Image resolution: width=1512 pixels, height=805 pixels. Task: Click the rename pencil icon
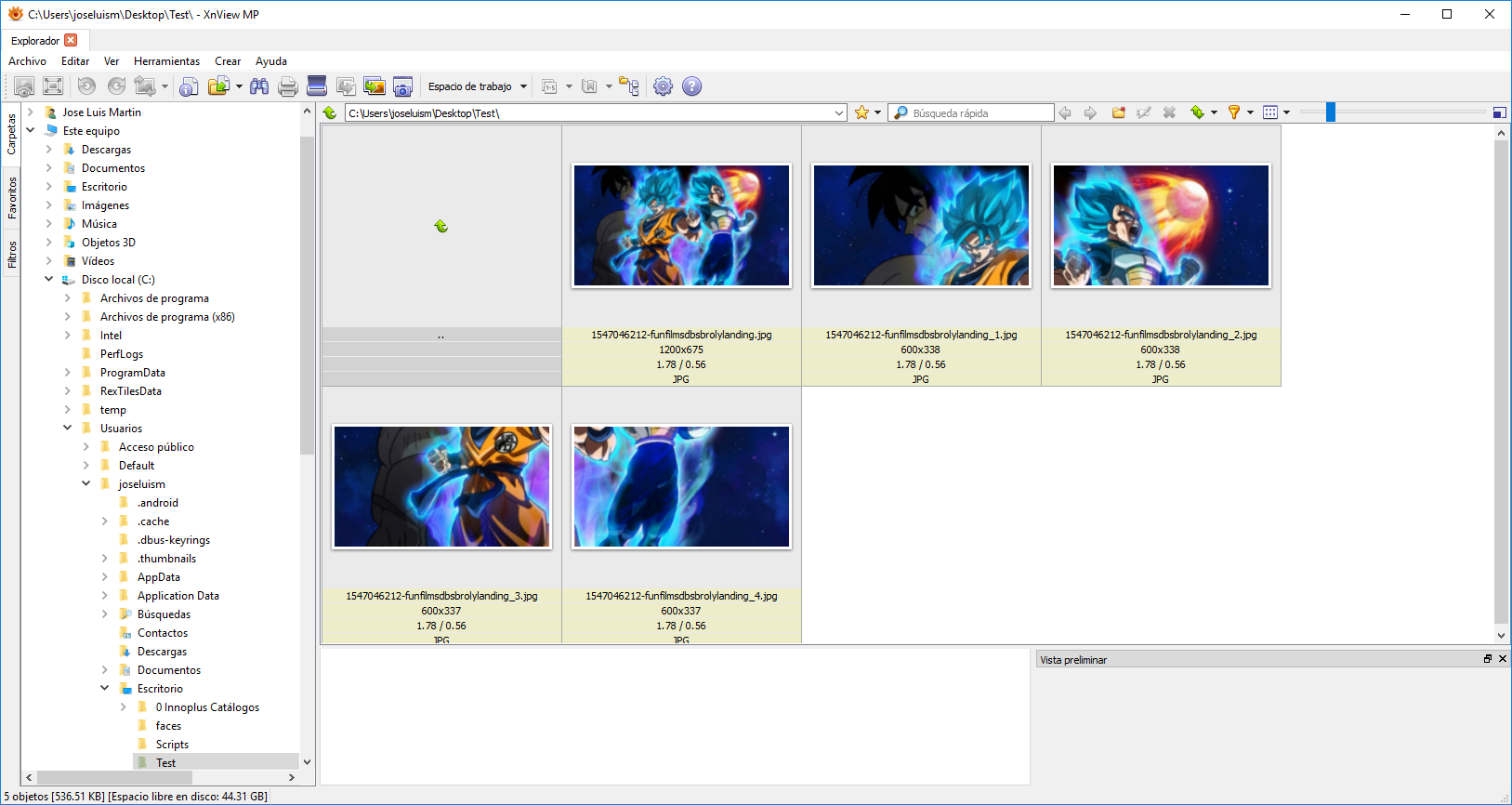[x=1144, y=112]
